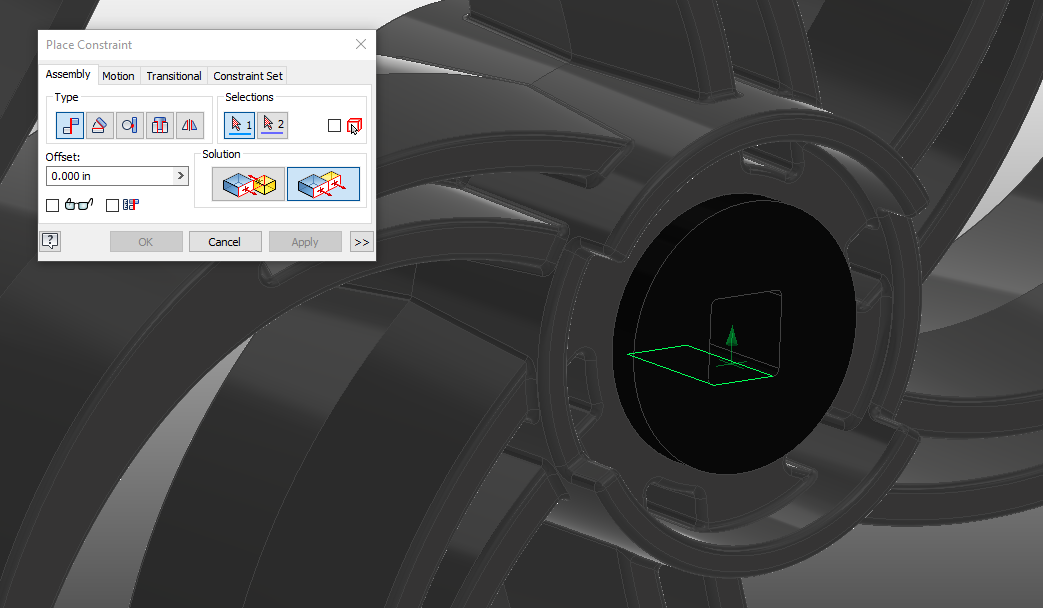Screen dimensions: 1043x608
Task: Switch to the Motion tab
Action: 118,76
